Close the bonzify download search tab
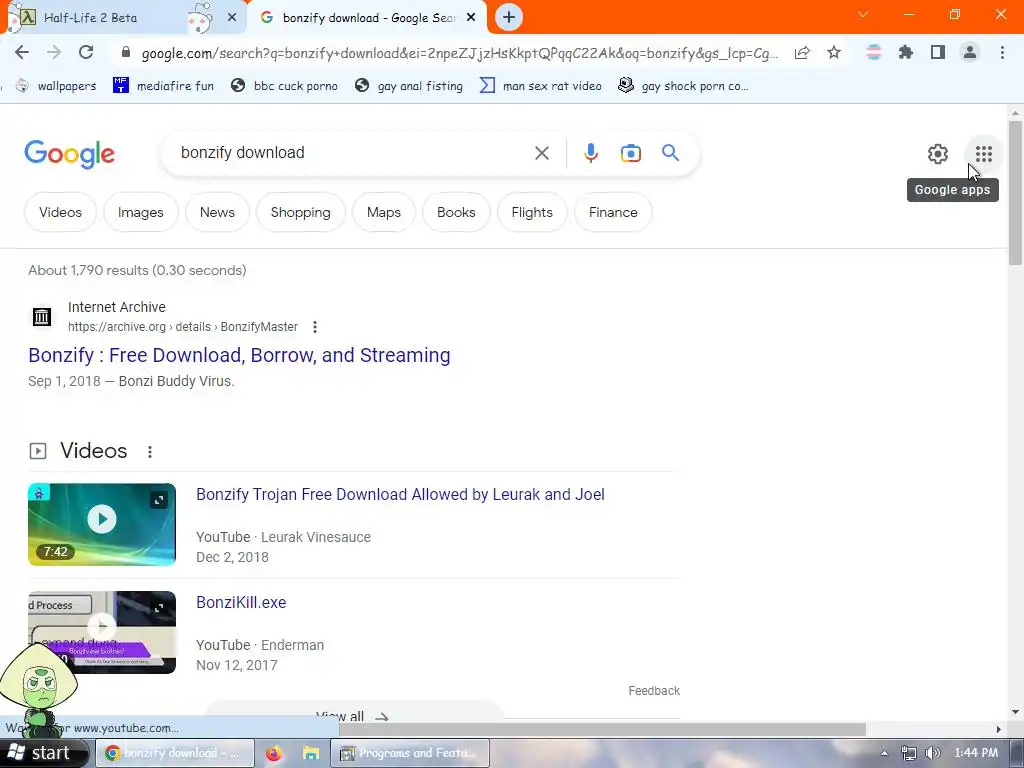This screenshot has height=768, width=1024. click(471, 18)
